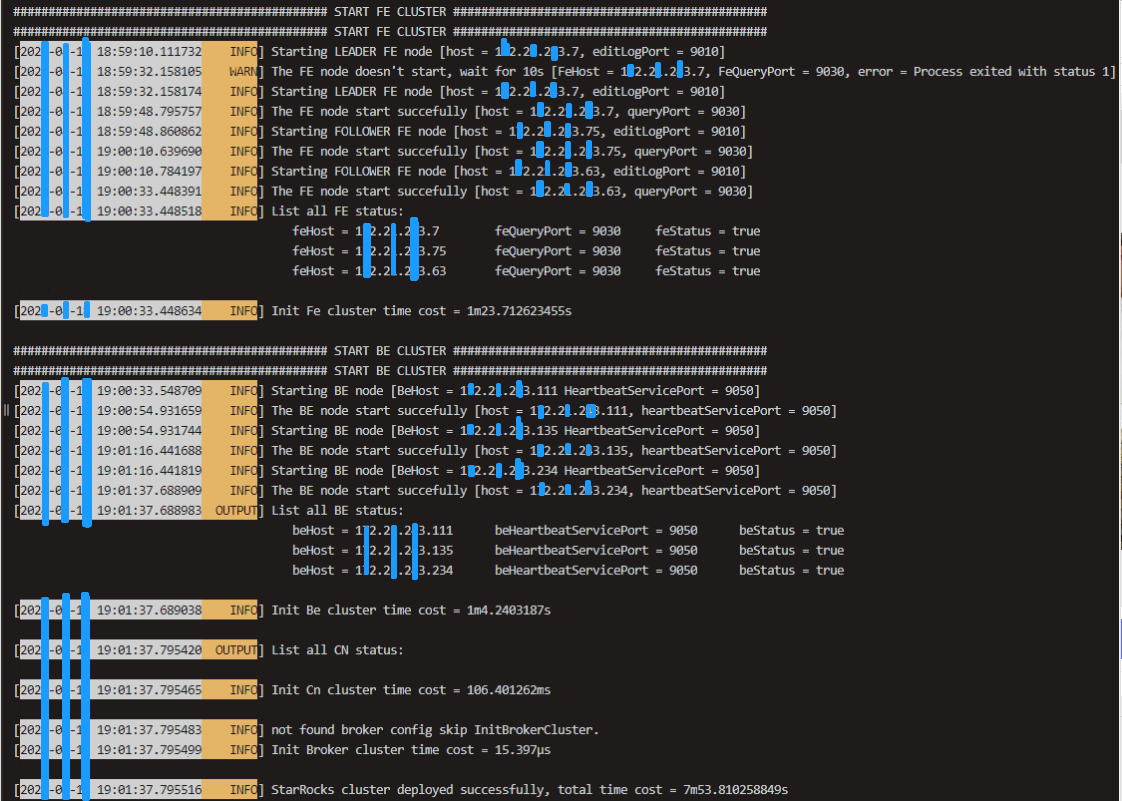This screenshot has width=1122, height=801.
Task: Click 'feQueryPort = 9030' in the 3.75 row
Action: [x=557, y=251]
